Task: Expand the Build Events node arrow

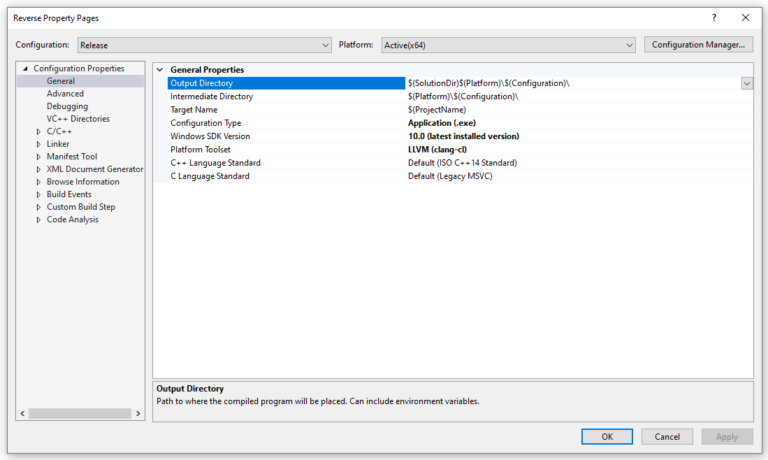Action: [x=39, y=195]
